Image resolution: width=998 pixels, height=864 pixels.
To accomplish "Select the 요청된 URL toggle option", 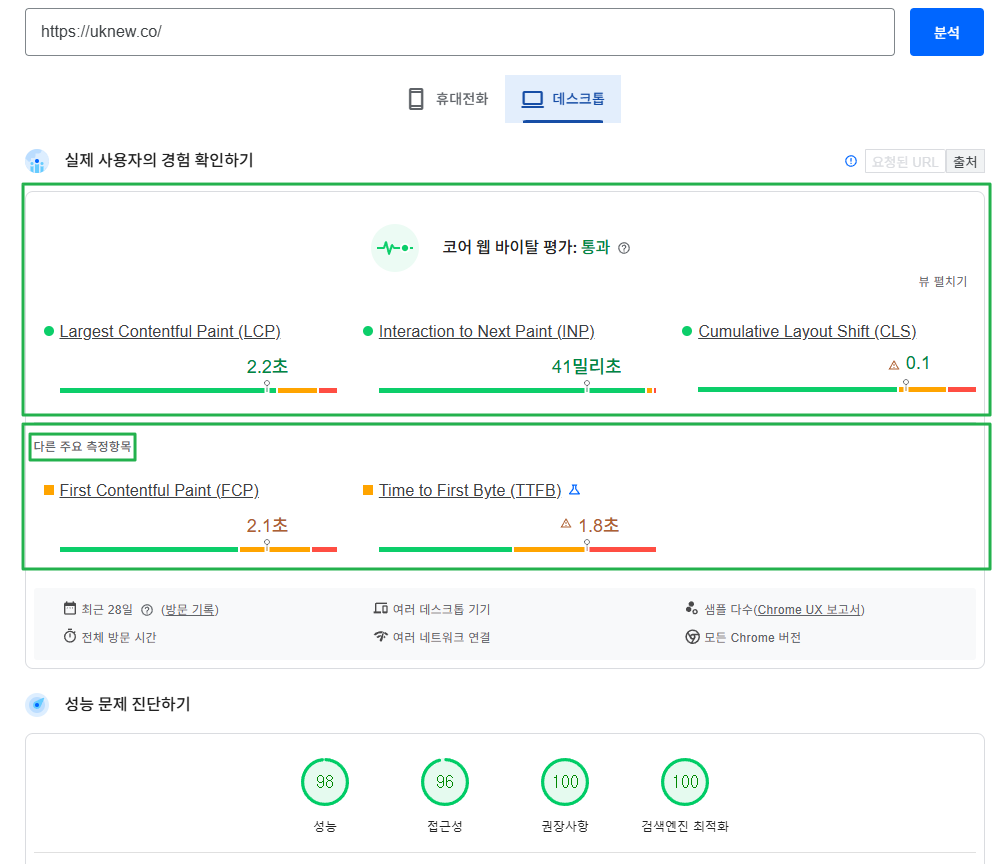I will tap(904, 161).
